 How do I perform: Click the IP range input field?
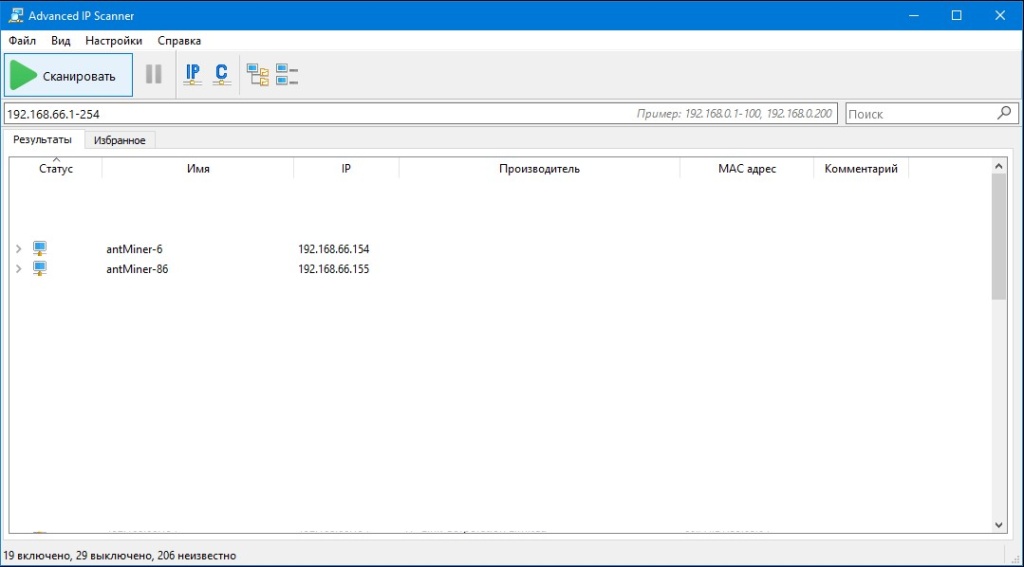pos(421,114)
